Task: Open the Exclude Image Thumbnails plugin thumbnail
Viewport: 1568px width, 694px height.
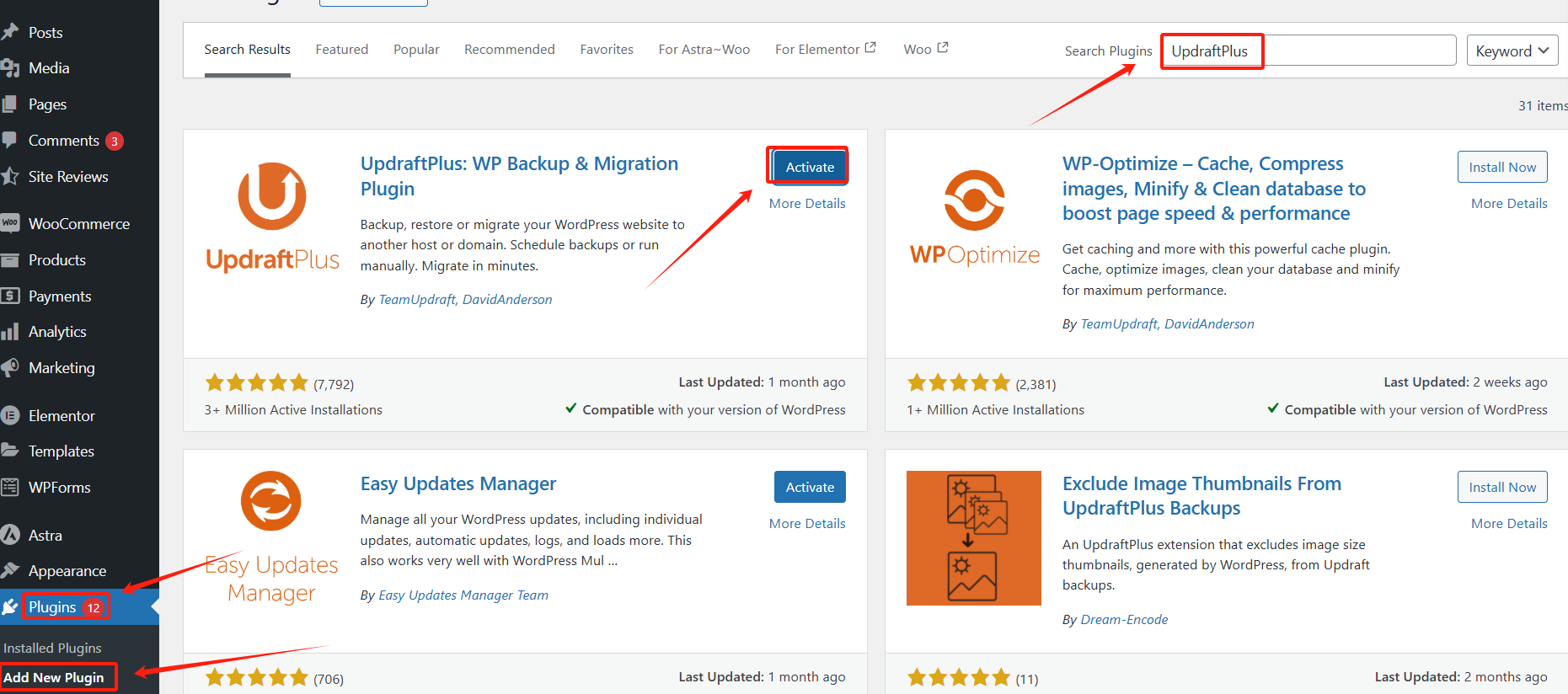Action: click(973, 537)
